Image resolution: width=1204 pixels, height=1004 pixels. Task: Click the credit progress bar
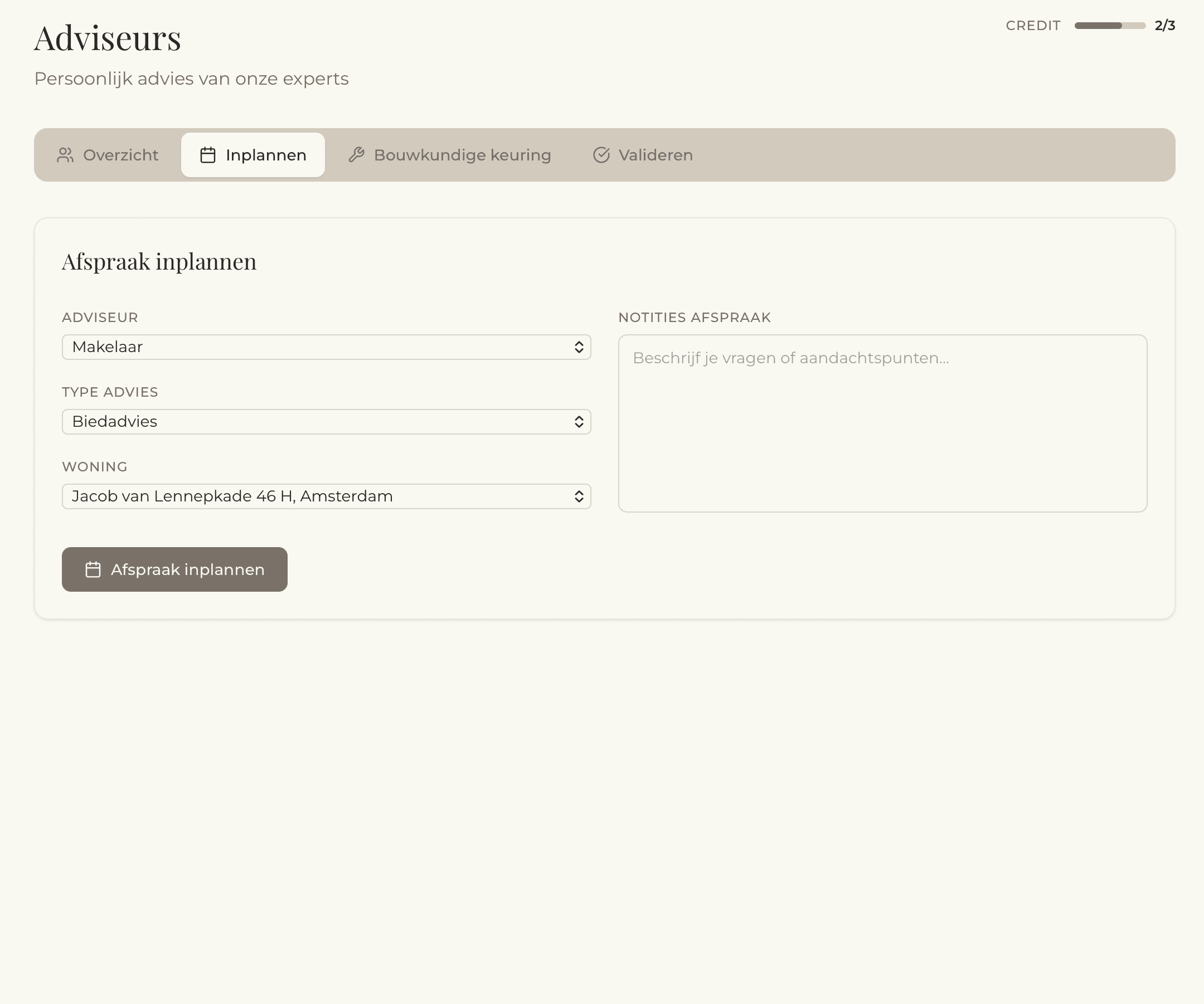[1109, 26]
